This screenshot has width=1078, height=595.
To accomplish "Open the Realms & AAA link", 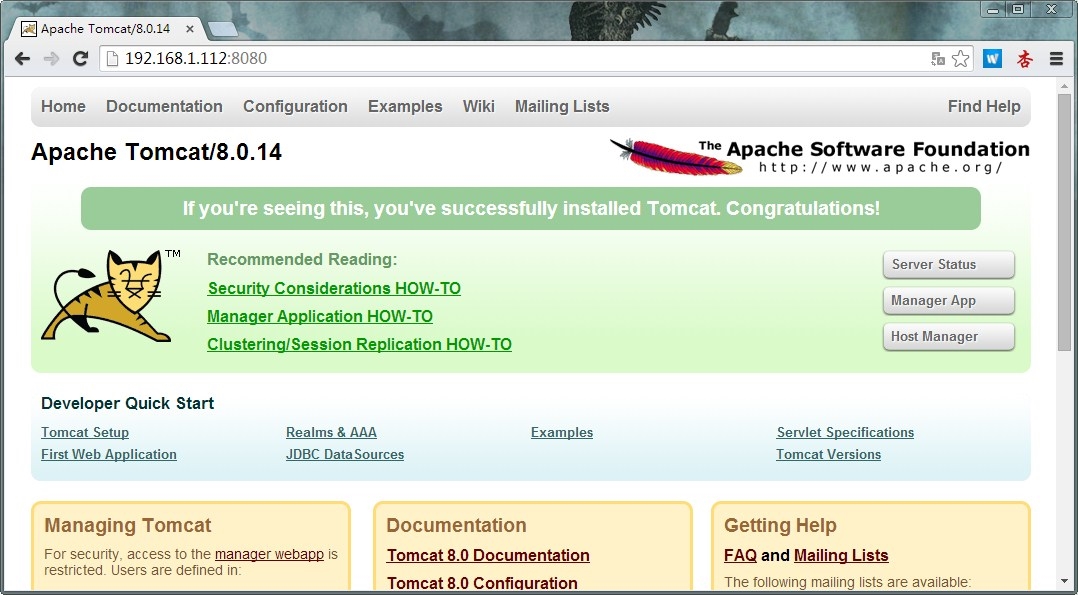I will click(x=331, y=433).
